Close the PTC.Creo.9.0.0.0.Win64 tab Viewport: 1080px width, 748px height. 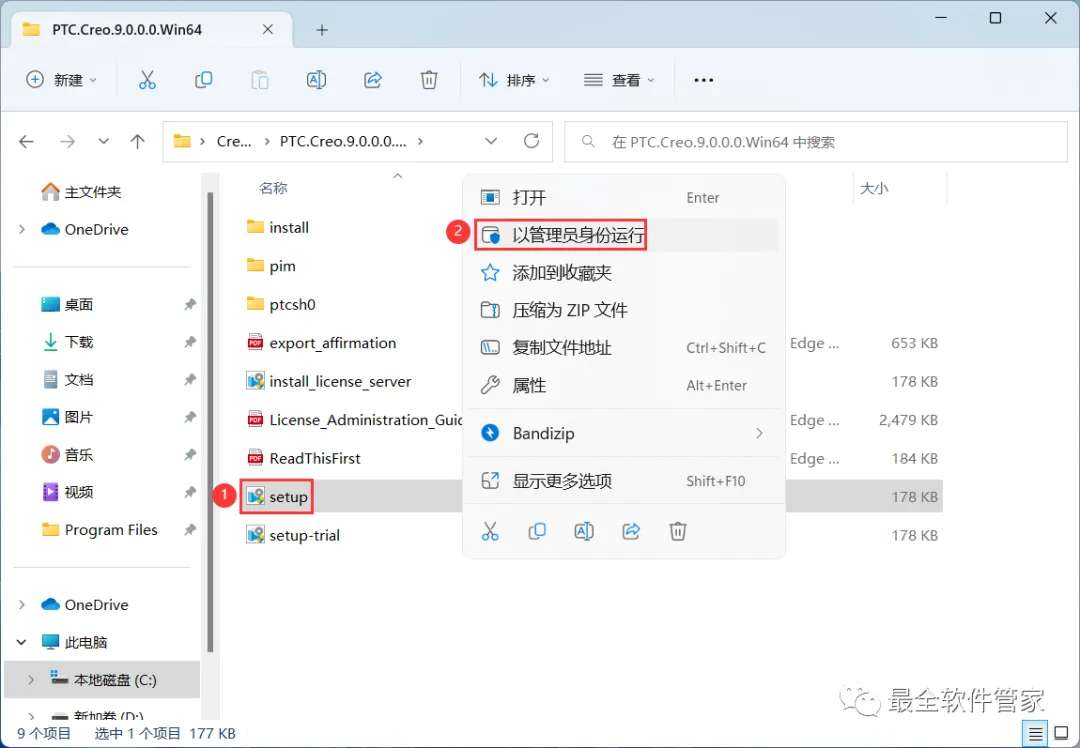(x=268, y=30)
